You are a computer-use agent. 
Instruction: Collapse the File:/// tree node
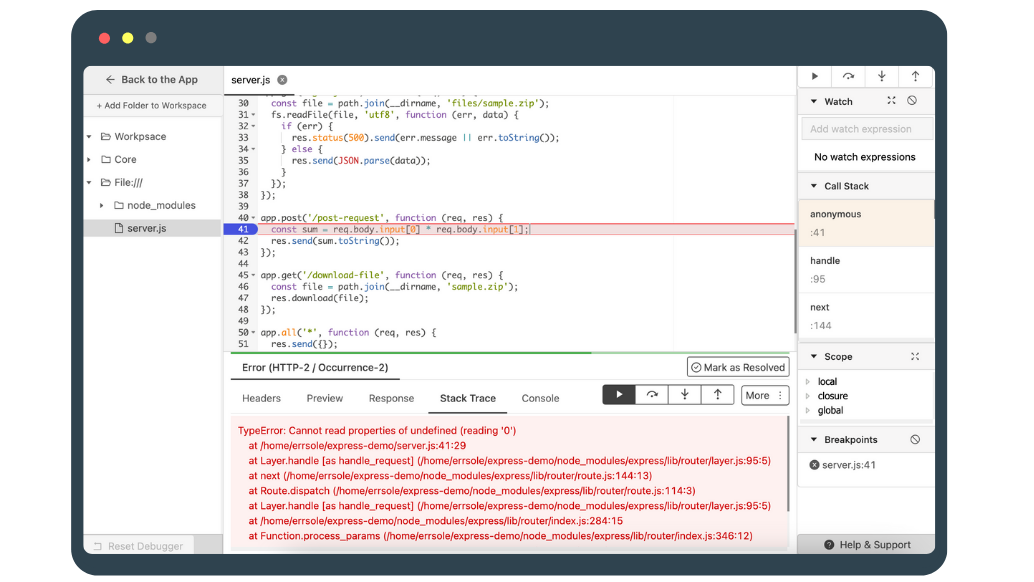coord(89,183)
